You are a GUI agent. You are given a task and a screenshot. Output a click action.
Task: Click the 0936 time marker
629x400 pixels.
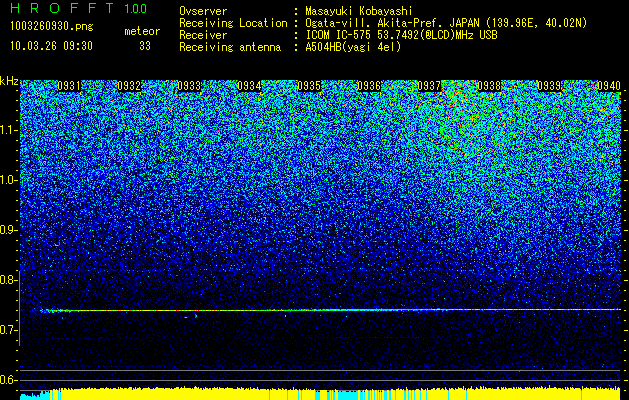[369, 86]
